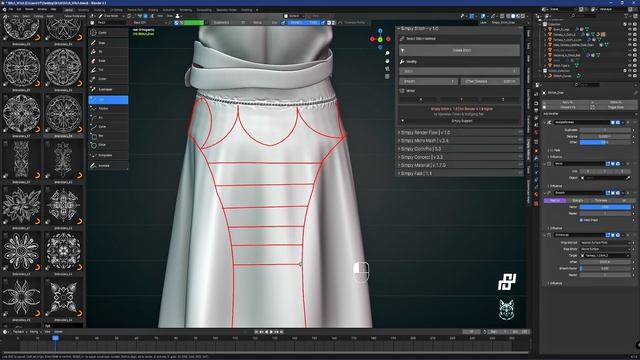Image resolution: width=640 pixels, height=360 pixels.
Task: Click the Simply Support button
Action: 461,121
